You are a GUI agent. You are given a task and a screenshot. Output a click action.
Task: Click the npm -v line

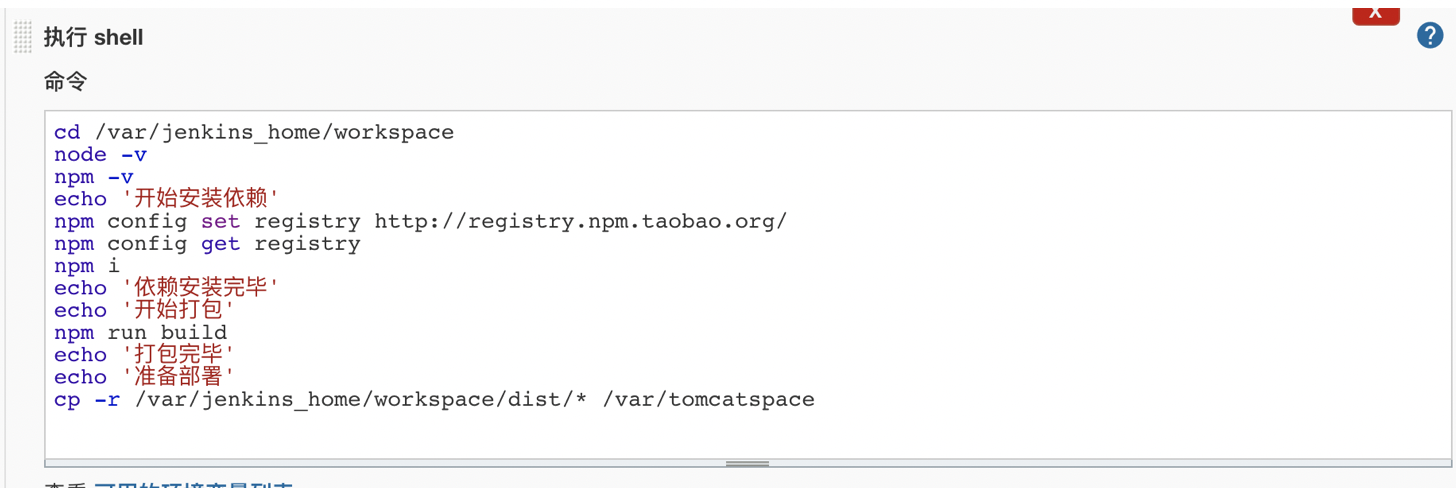(94, 177)
